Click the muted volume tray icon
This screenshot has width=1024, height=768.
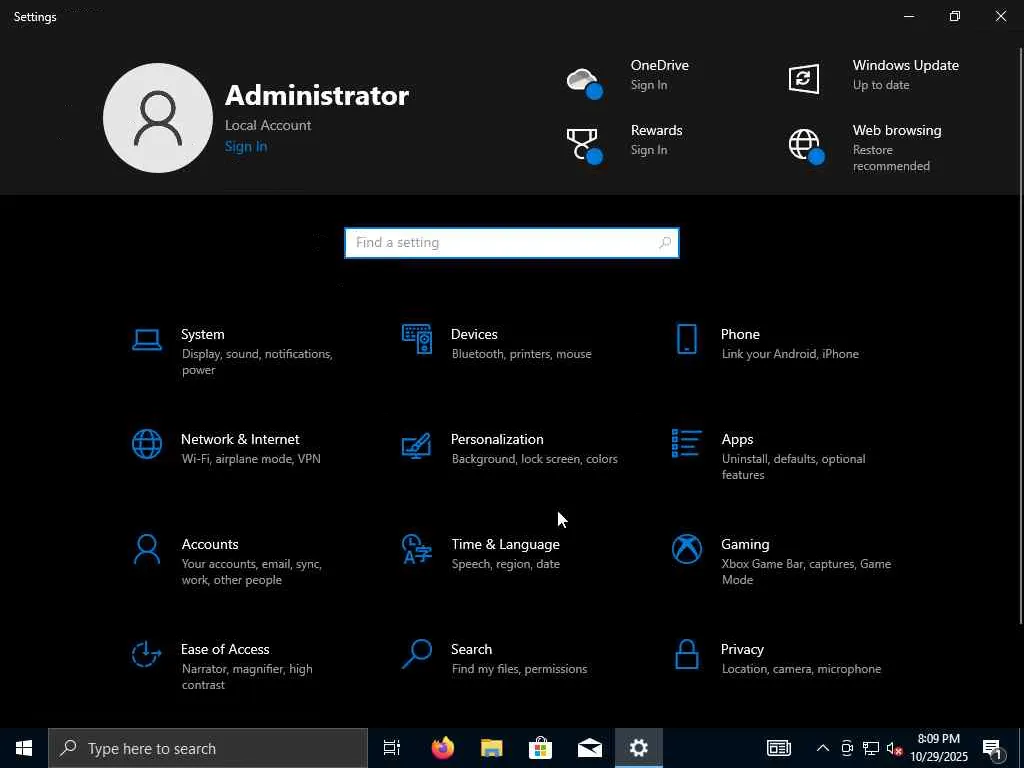(895, 748)
